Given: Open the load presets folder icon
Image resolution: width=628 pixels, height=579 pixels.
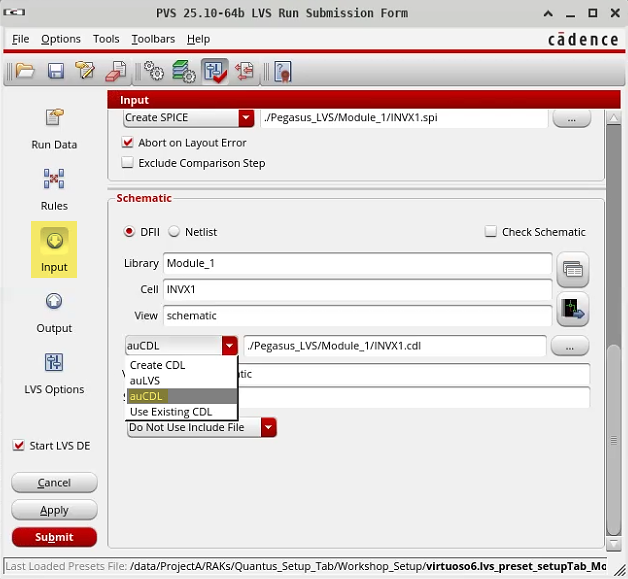Looking at the screenshot, I should pyautogui.click(x=25, y=71).
